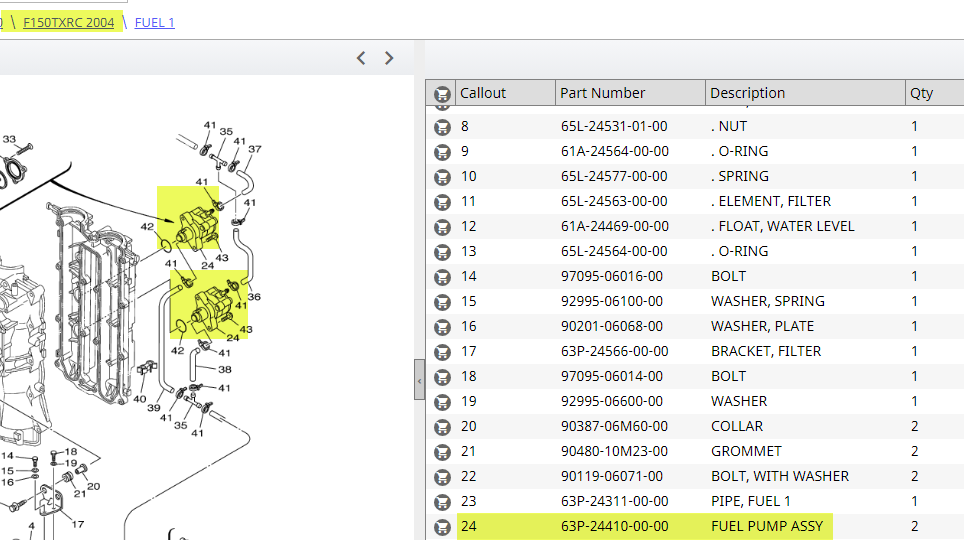The width and height of the screenshot is (964, 540).
Task: Add GROMMET row to cart
Action: coord(442,452)
